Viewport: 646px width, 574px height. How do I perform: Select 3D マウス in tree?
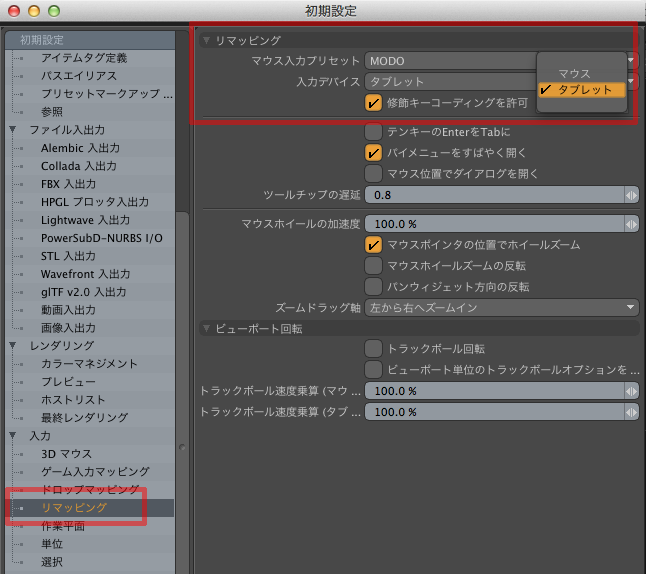[x=66, y=454]
